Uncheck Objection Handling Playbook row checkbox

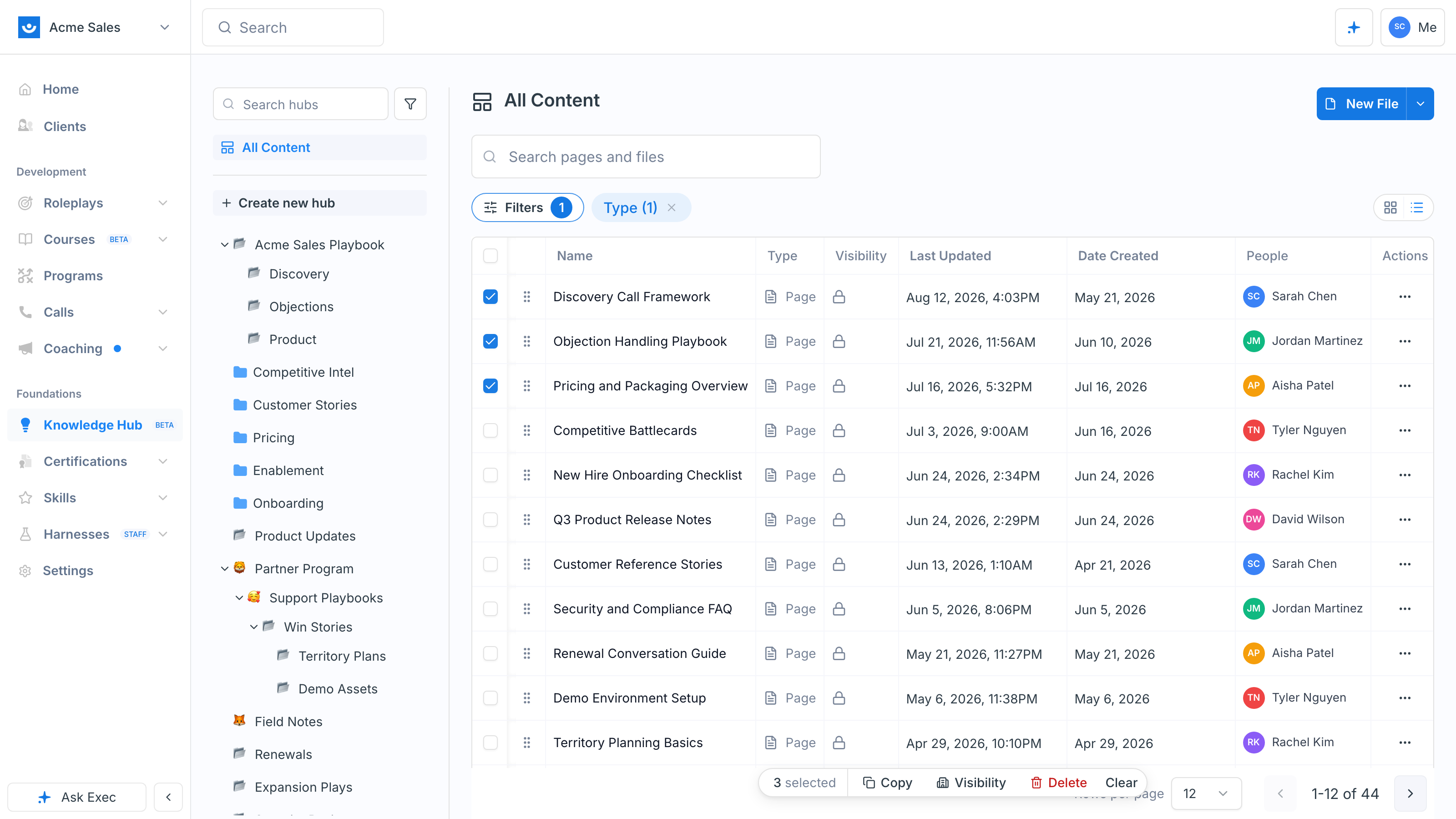click(490, 341)
